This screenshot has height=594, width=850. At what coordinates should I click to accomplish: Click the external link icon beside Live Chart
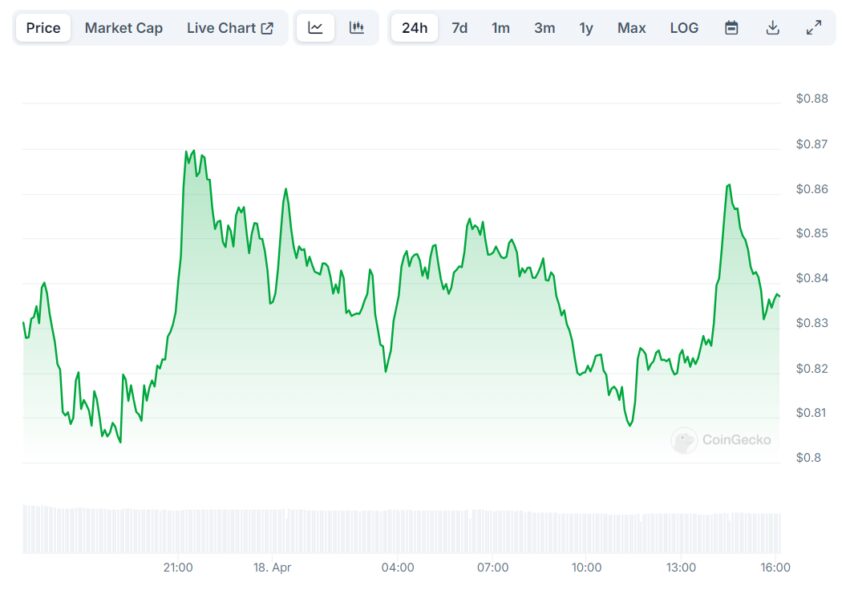pyautogui.click(x=267, y=28)
